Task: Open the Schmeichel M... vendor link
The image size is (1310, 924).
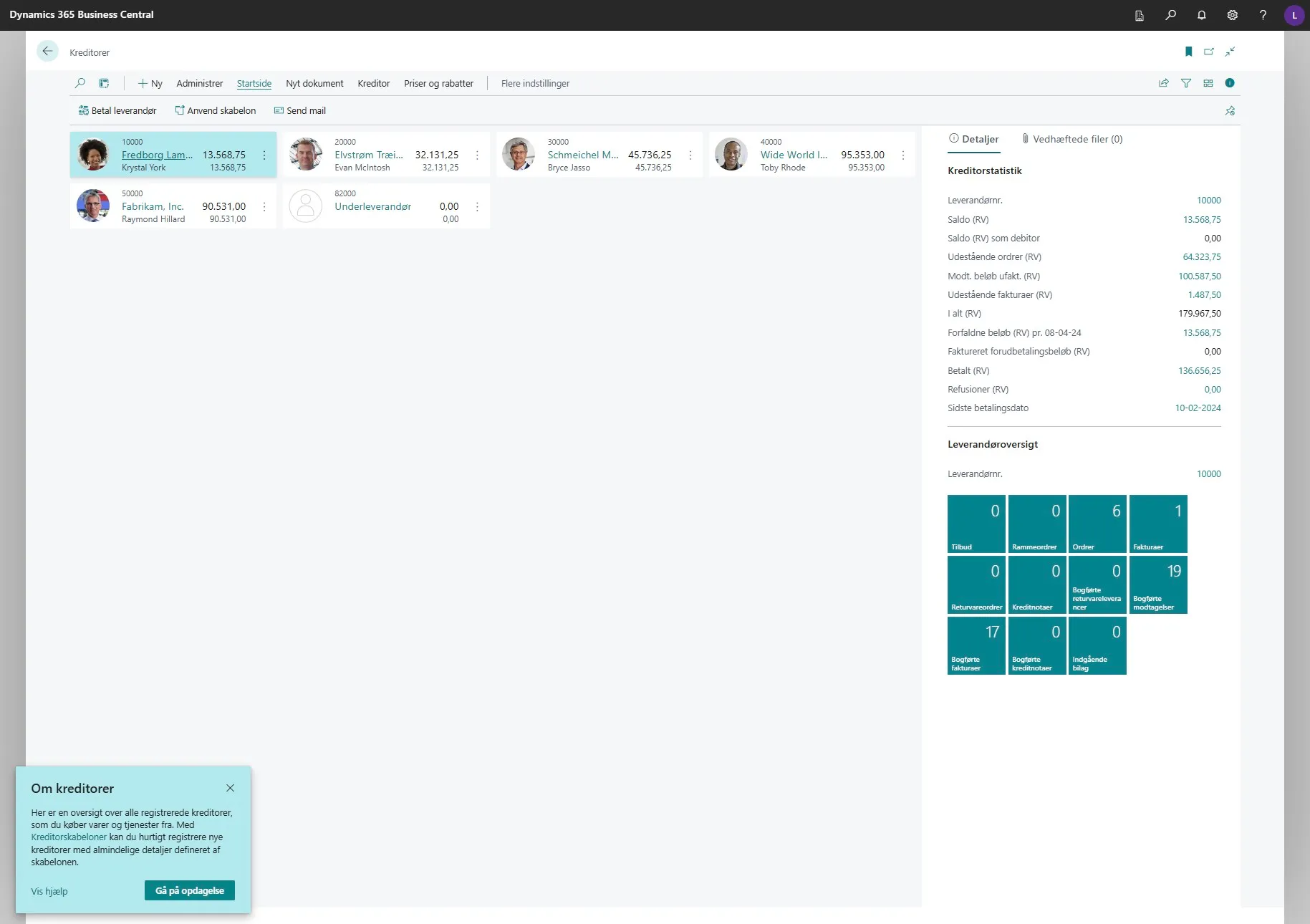Action: pyautogui.click(x=583, y=155)
